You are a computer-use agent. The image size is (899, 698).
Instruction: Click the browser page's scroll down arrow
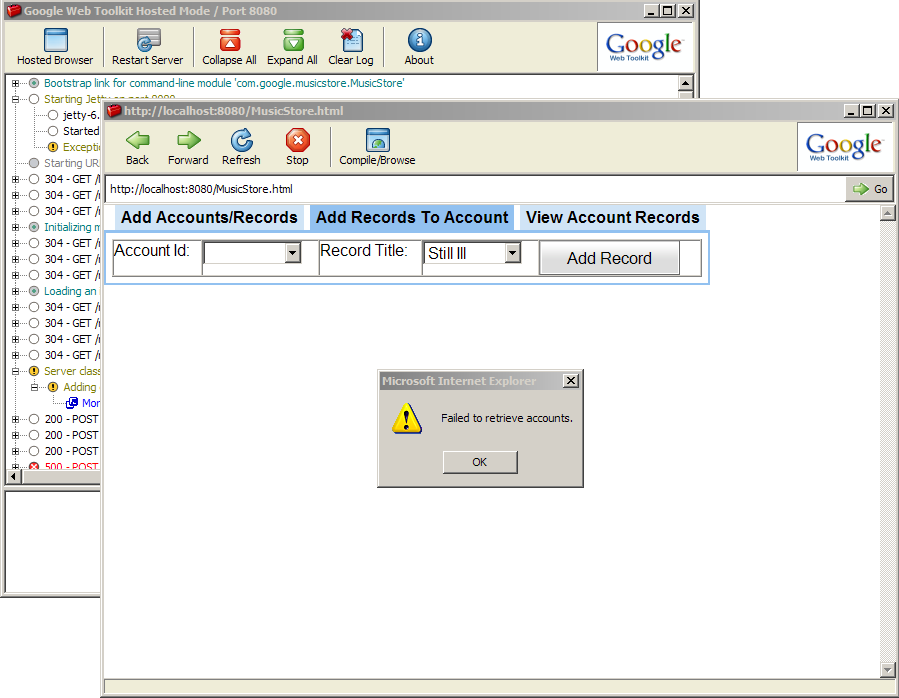pyautogui.click(x=888, y=669)
